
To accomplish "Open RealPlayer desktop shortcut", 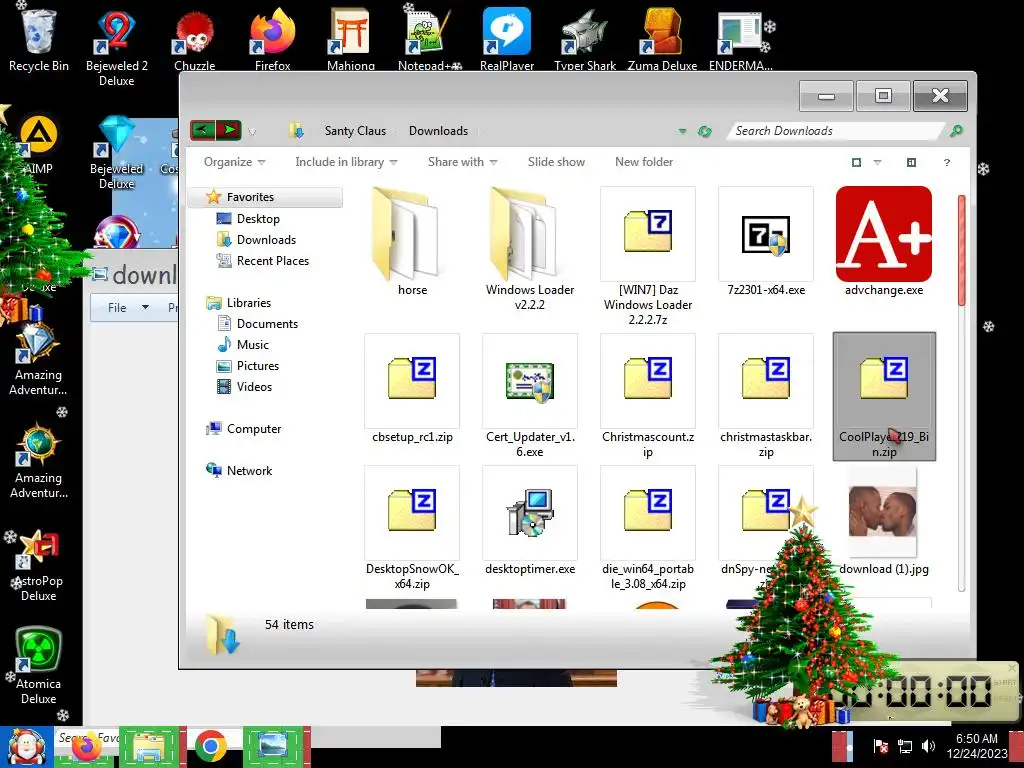I will [x=507, y=39].
